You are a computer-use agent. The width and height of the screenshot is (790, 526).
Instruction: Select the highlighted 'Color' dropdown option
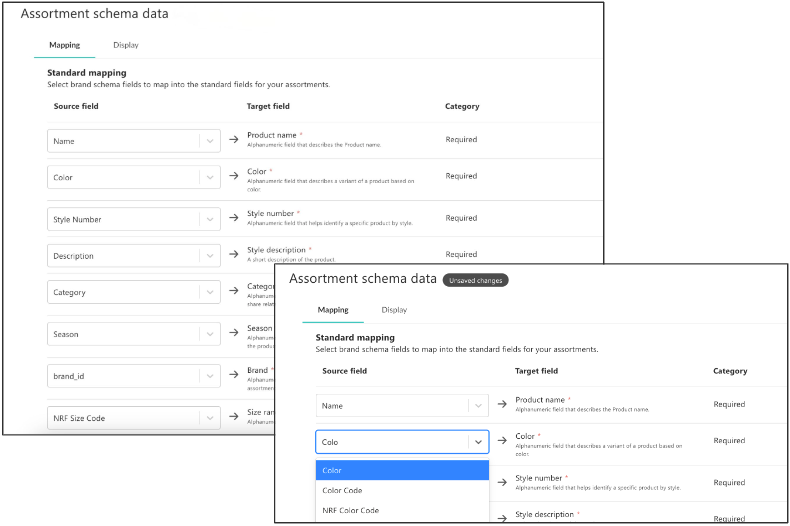click(402, 471)
